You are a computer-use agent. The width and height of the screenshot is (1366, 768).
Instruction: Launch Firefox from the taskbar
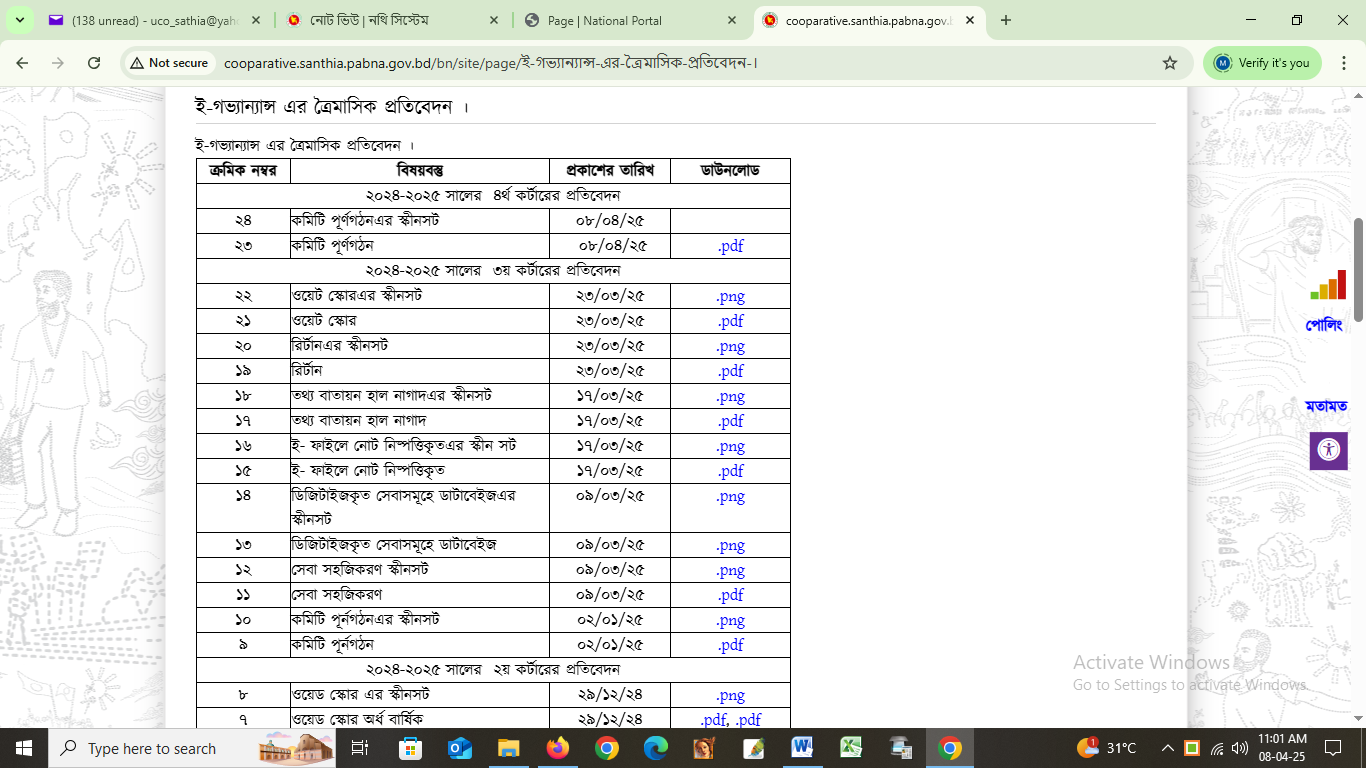click(557, 748)
